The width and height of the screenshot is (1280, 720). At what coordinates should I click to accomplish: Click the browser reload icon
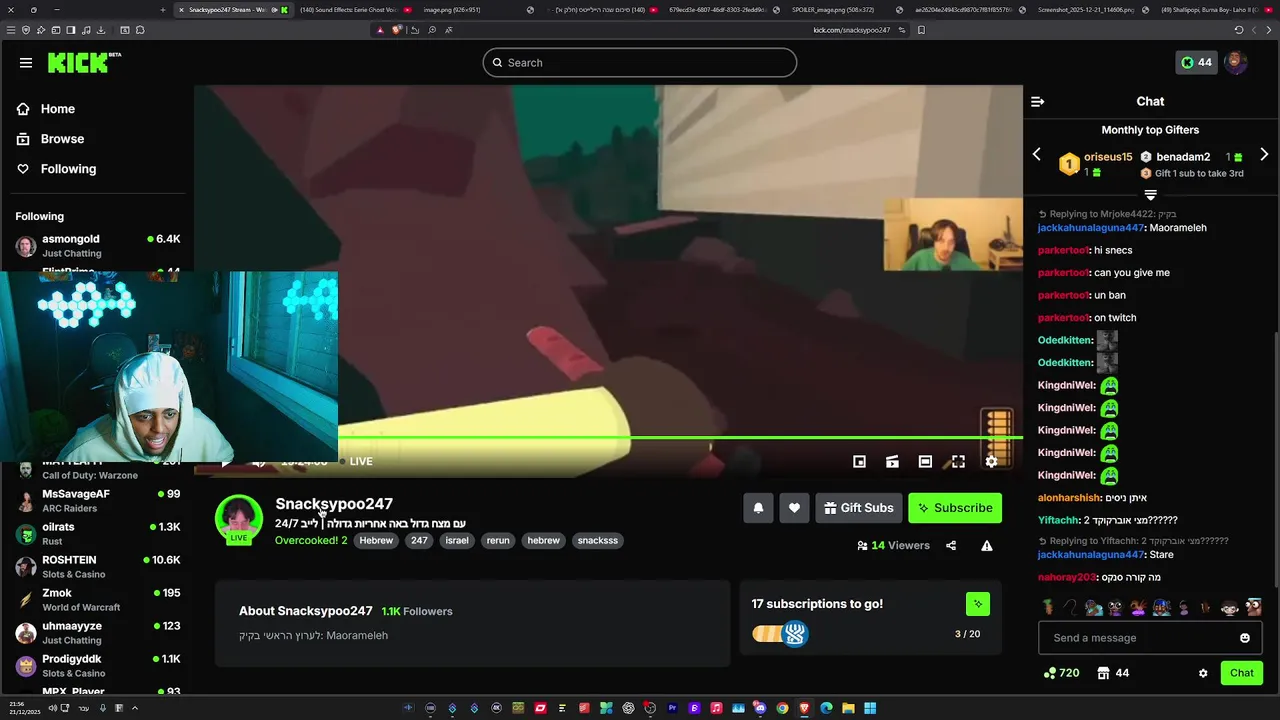click(x=1239, y=30)
